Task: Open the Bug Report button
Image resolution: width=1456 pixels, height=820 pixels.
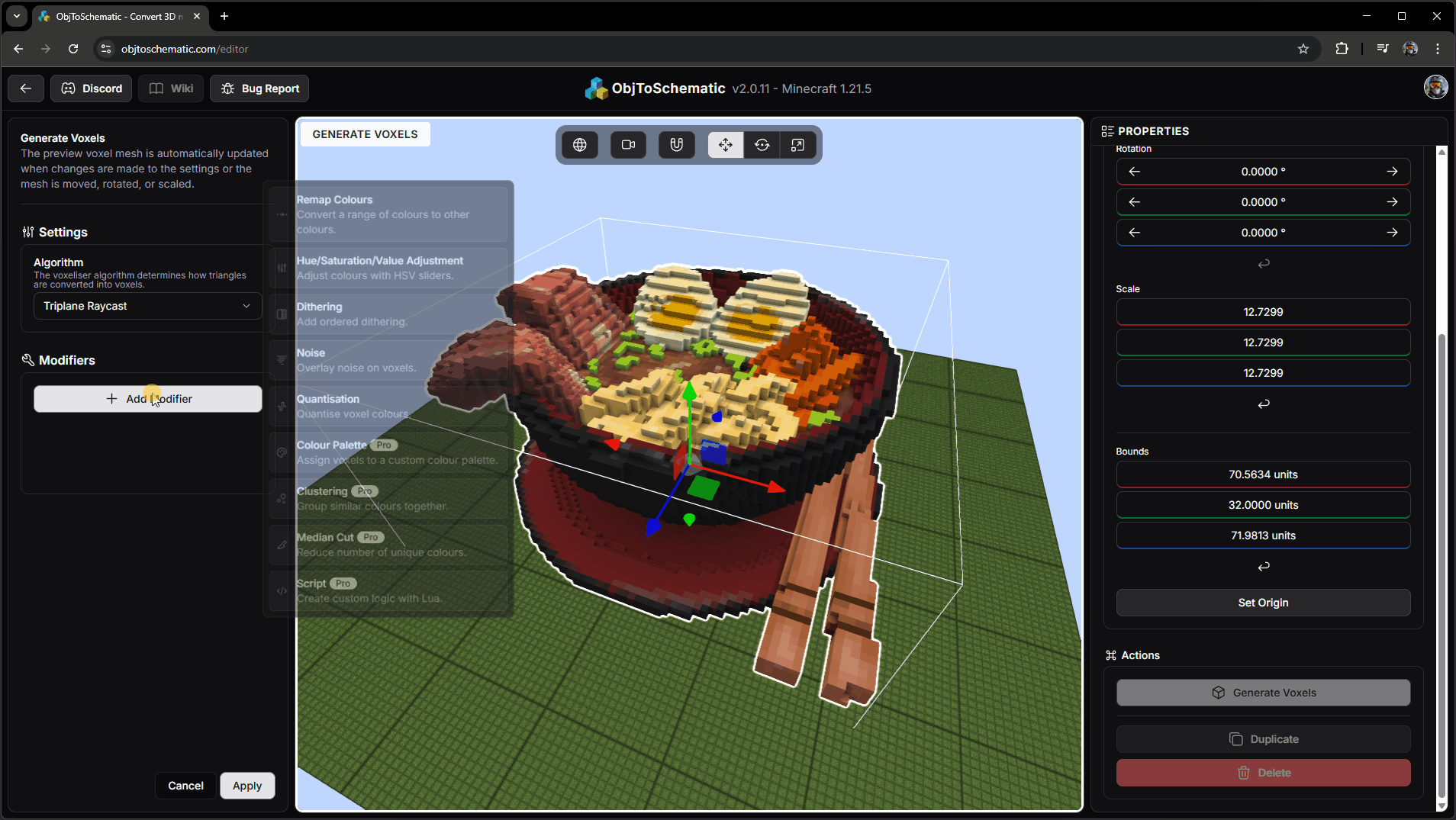Action: click(259, 88)
